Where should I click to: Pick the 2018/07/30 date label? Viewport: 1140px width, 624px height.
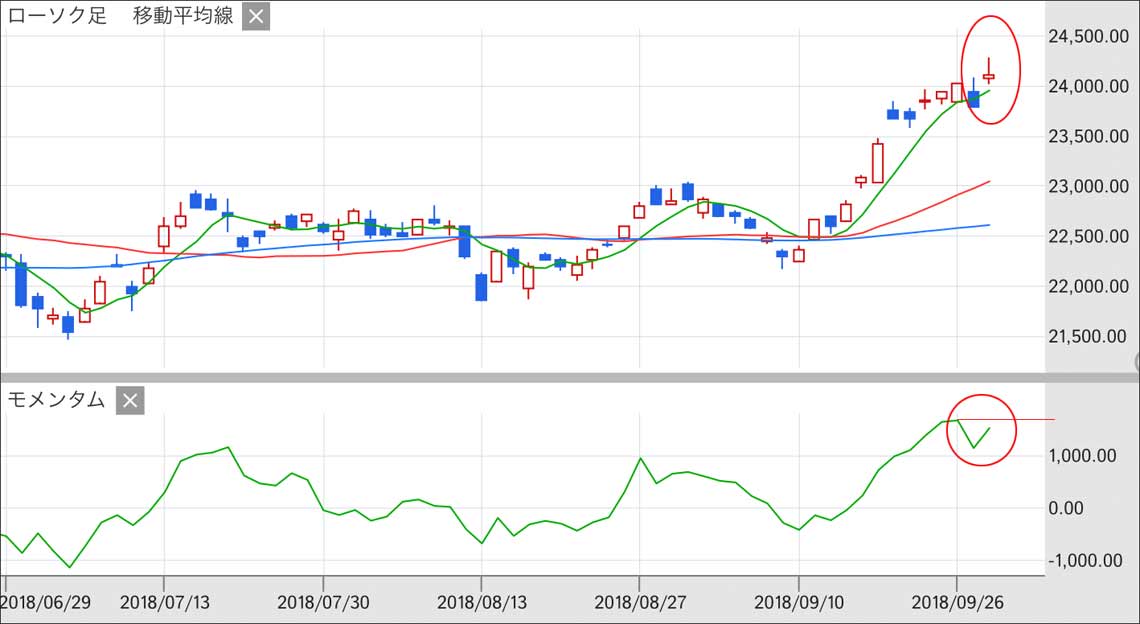point(324,603)
